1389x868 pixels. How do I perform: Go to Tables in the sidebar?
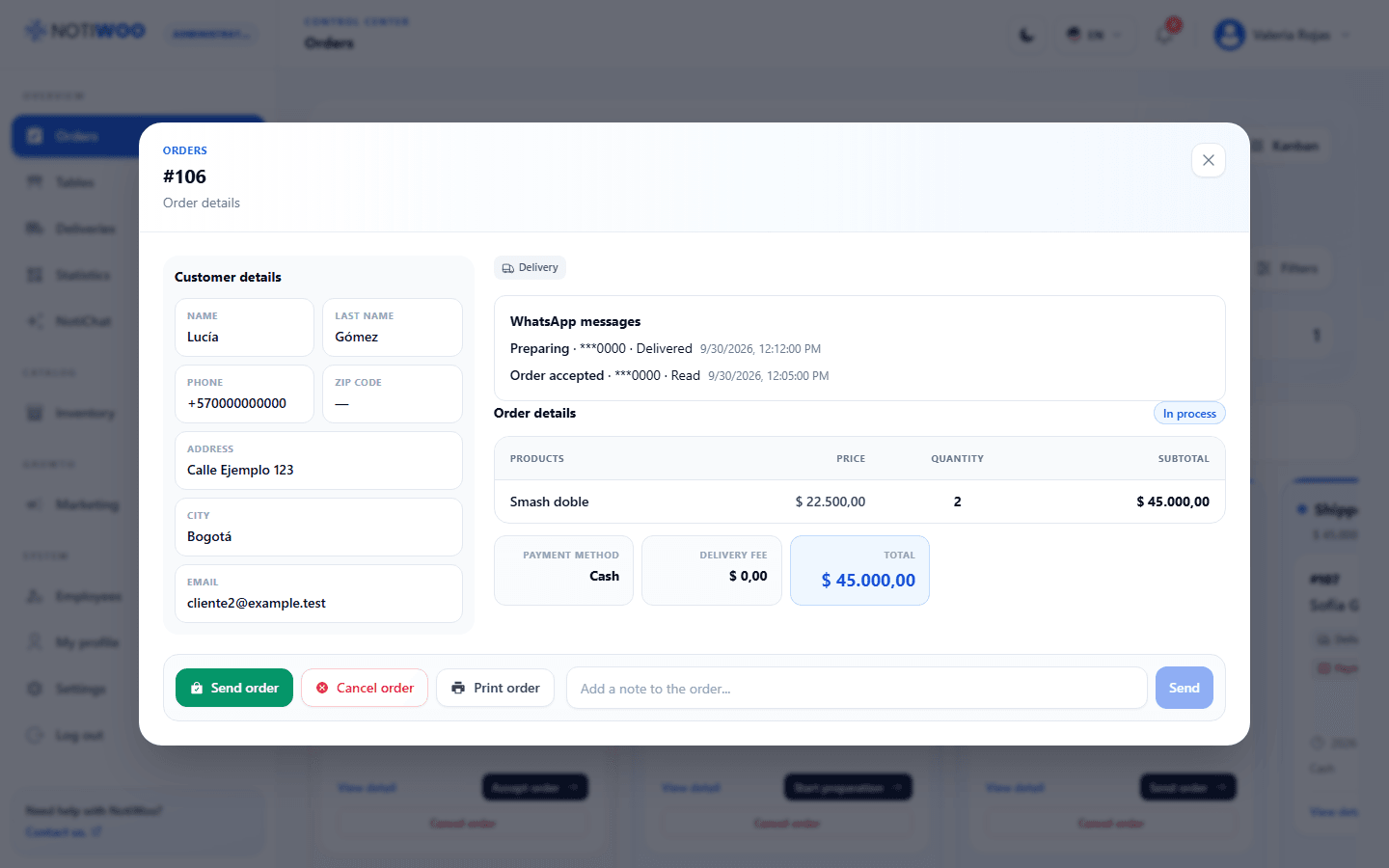click(75, 182)
